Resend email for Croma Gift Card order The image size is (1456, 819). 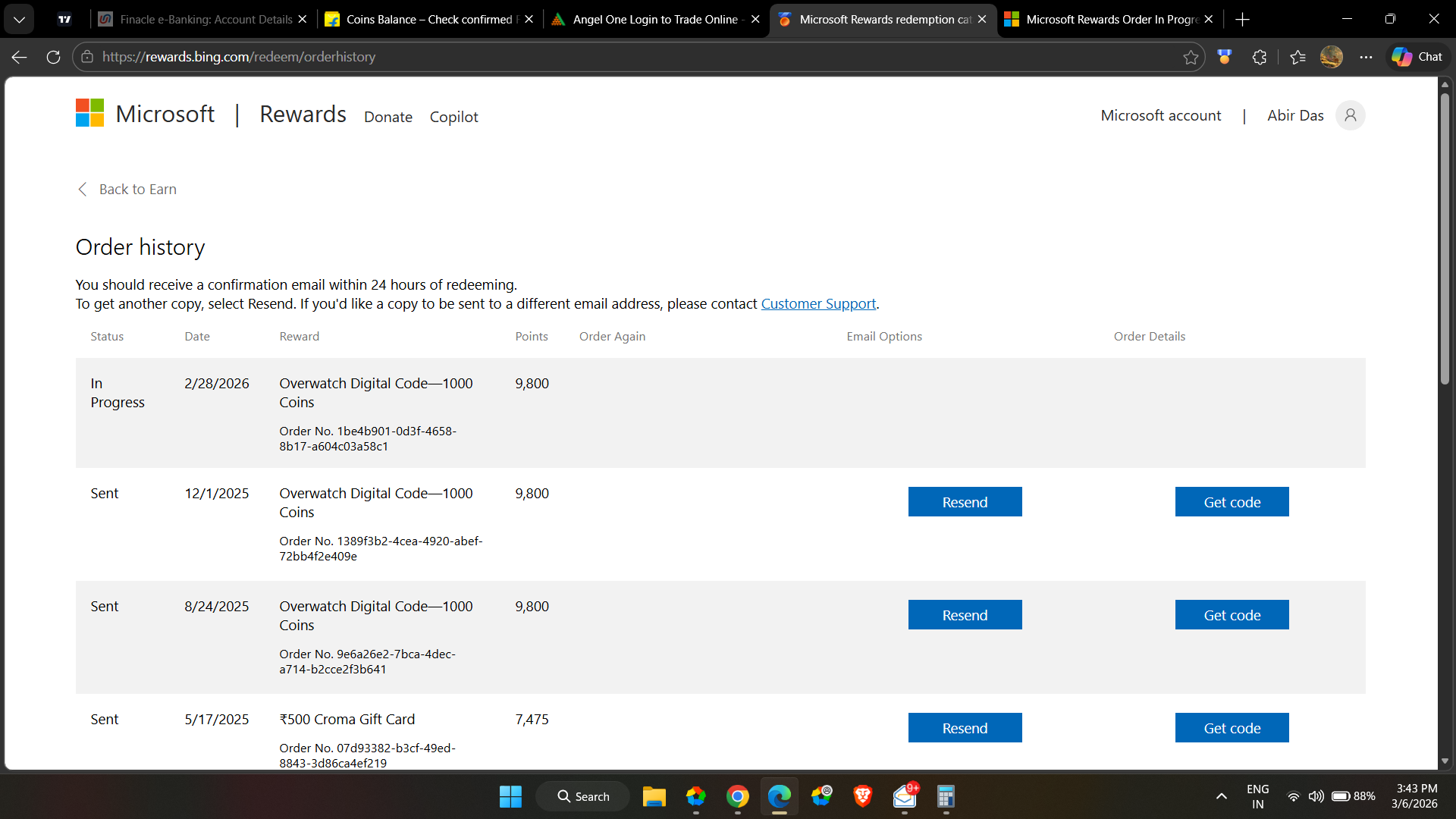point(965,728)
